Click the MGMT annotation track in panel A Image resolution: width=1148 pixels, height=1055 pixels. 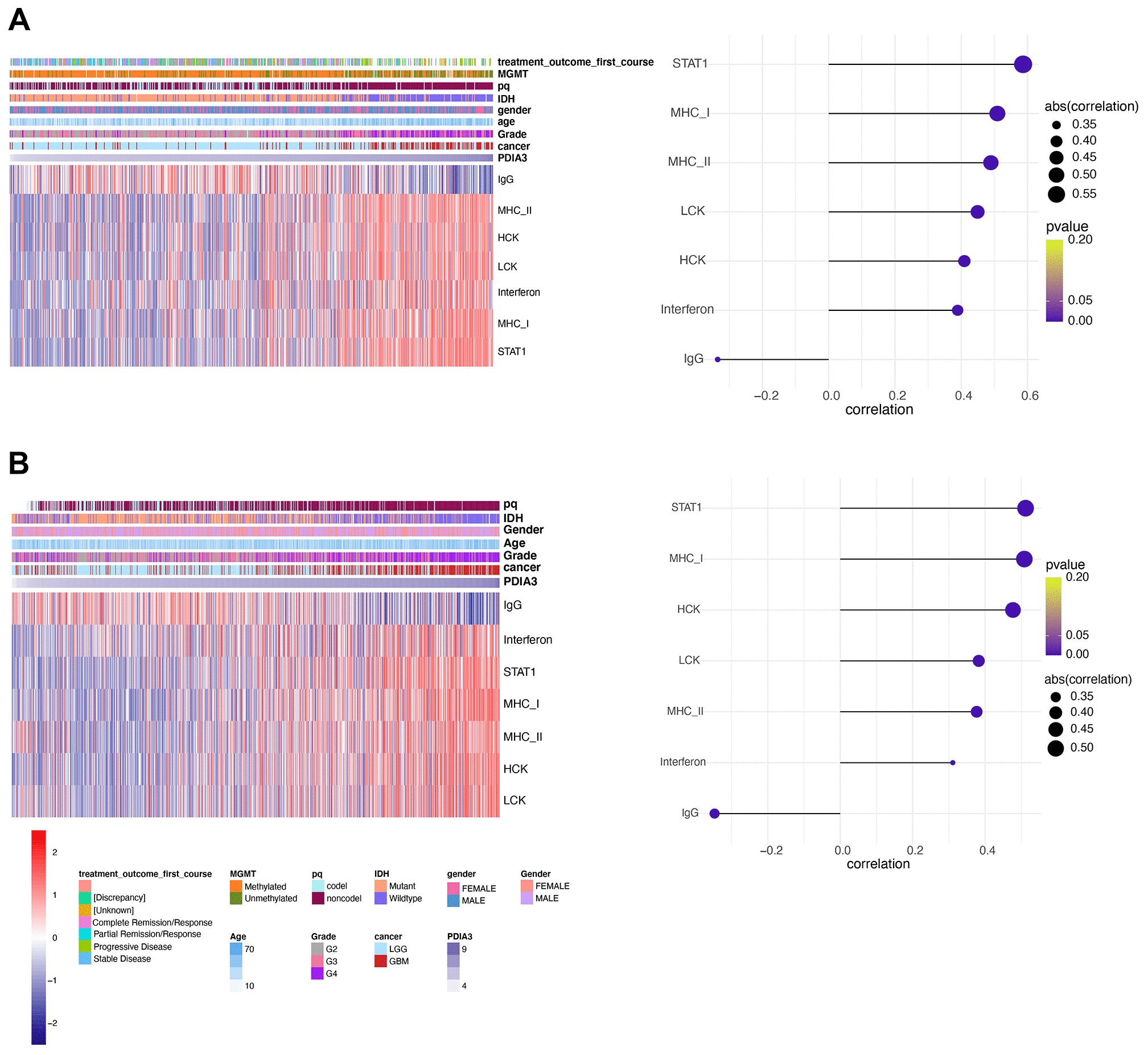[251, 74]
